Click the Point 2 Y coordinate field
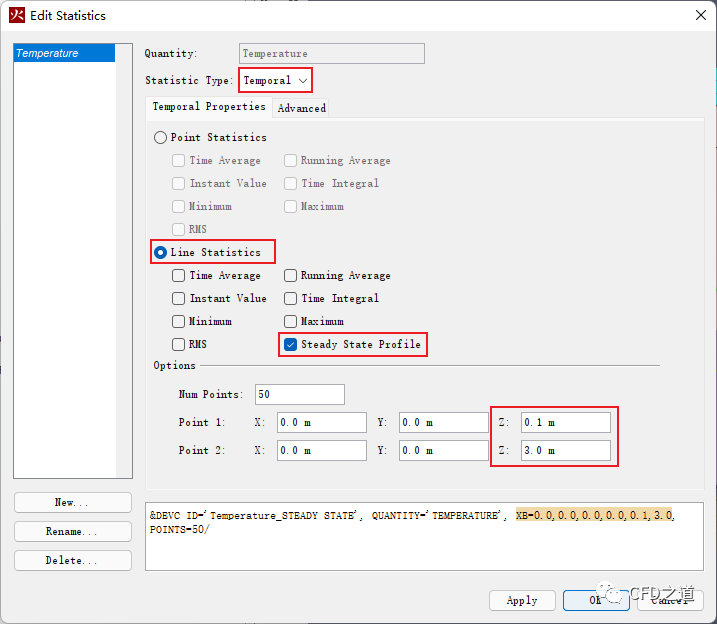Screen dimensions: 717x624 [x=444, y=450]
